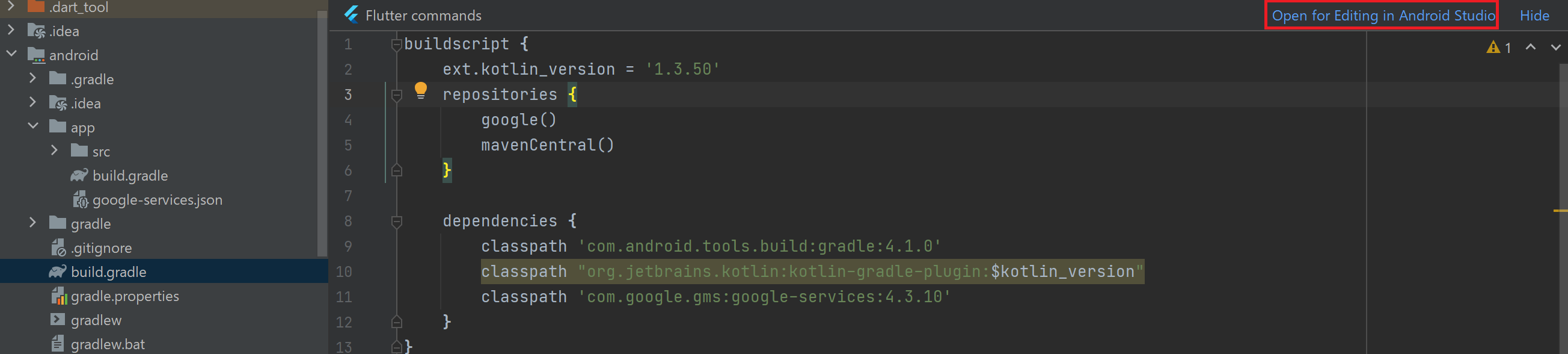Open google-services.json file in the tree
Viewport: 1568px width, 354px height.
(x=156, y=200)
